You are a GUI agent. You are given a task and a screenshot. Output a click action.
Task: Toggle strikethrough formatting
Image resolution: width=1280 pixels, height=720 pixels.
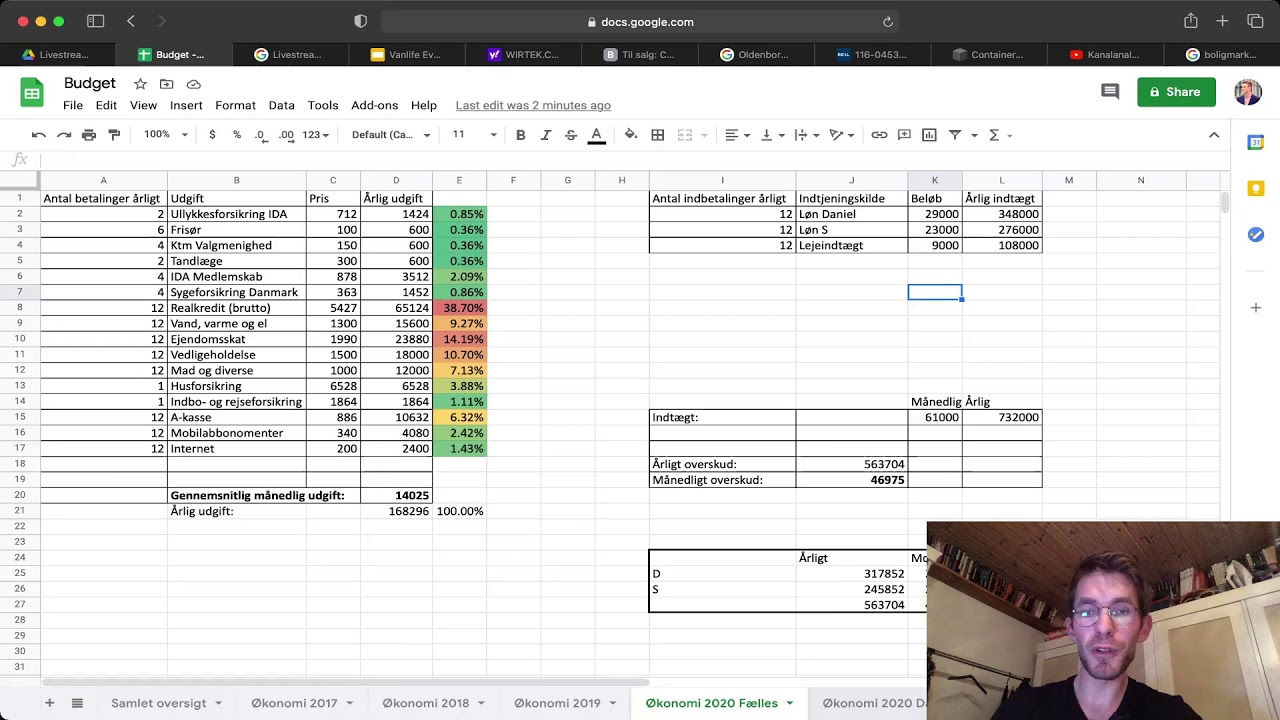pos(571,135)
